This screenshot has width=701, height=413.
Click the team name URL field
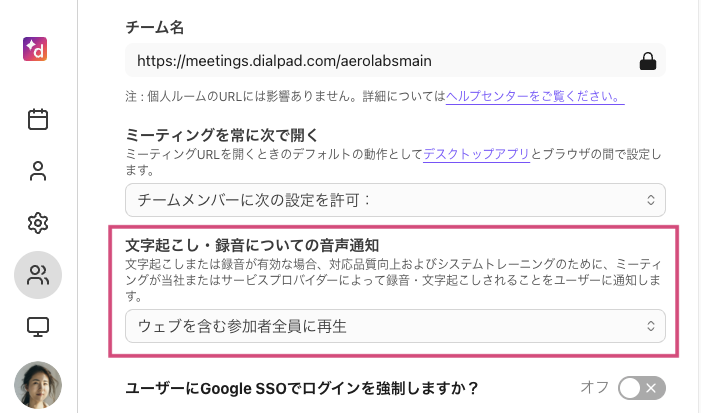tap(380, 61)
